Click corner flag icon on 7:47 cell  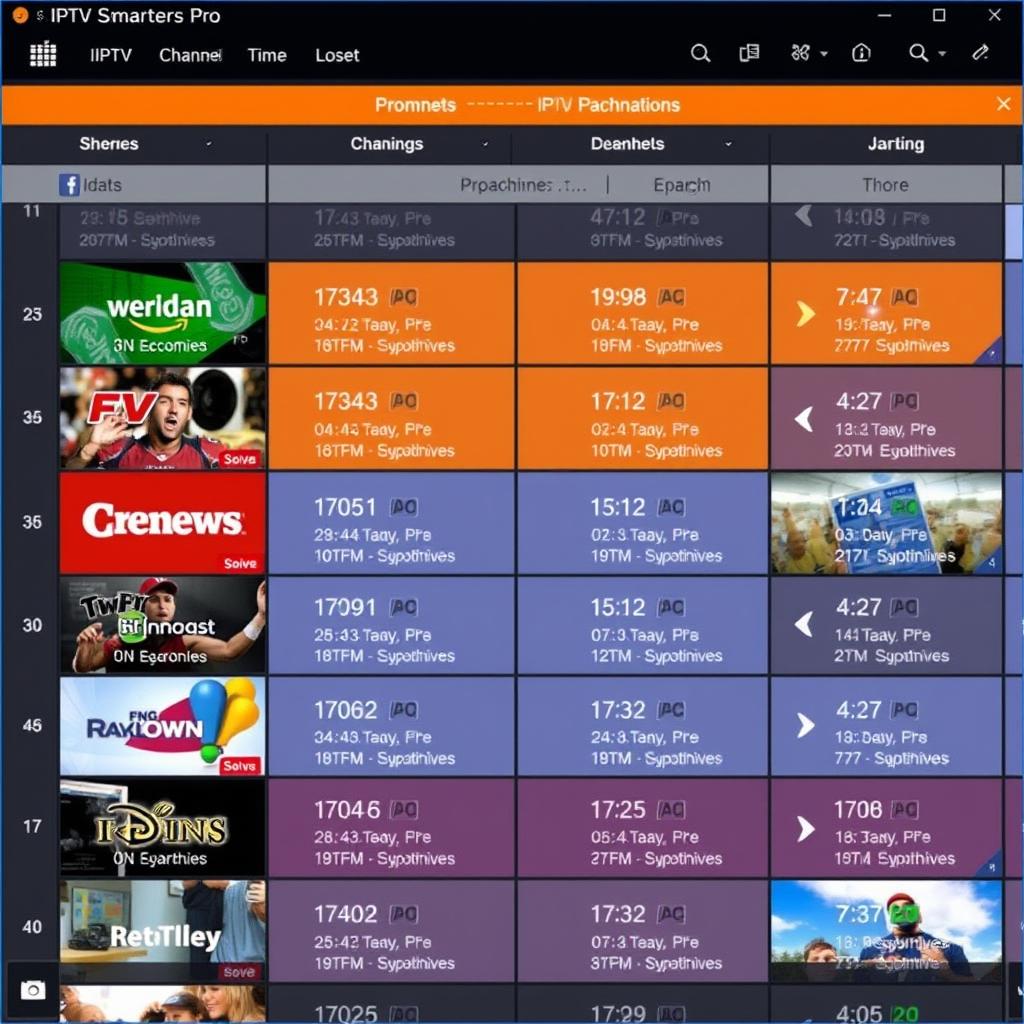(991, 353)
